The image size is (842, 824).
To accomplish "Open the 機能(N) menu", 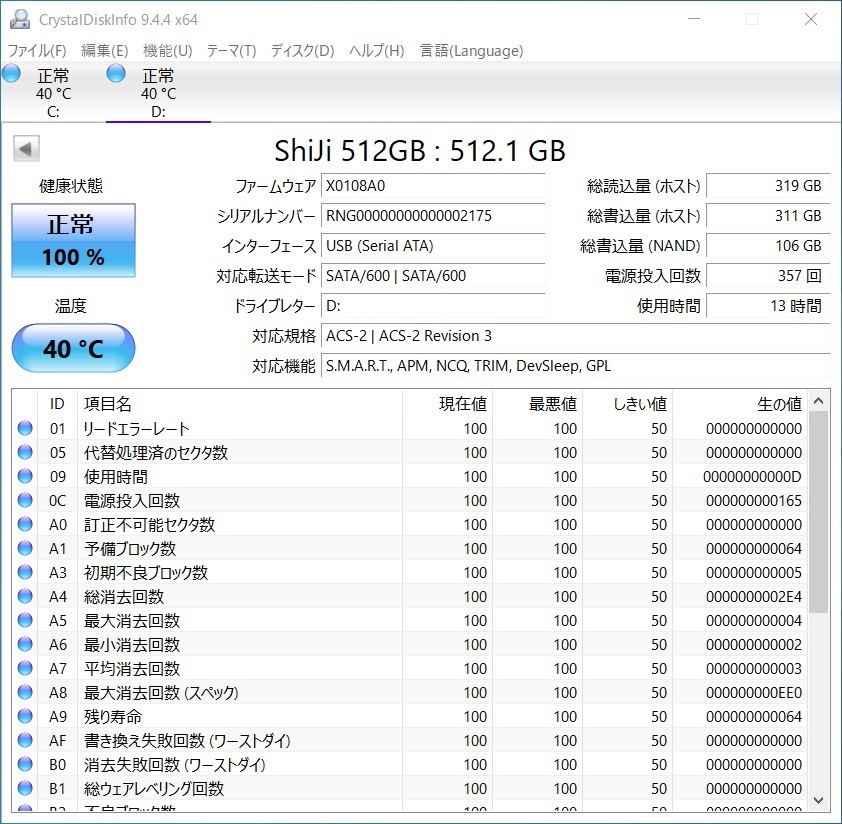I will (167, 50).
